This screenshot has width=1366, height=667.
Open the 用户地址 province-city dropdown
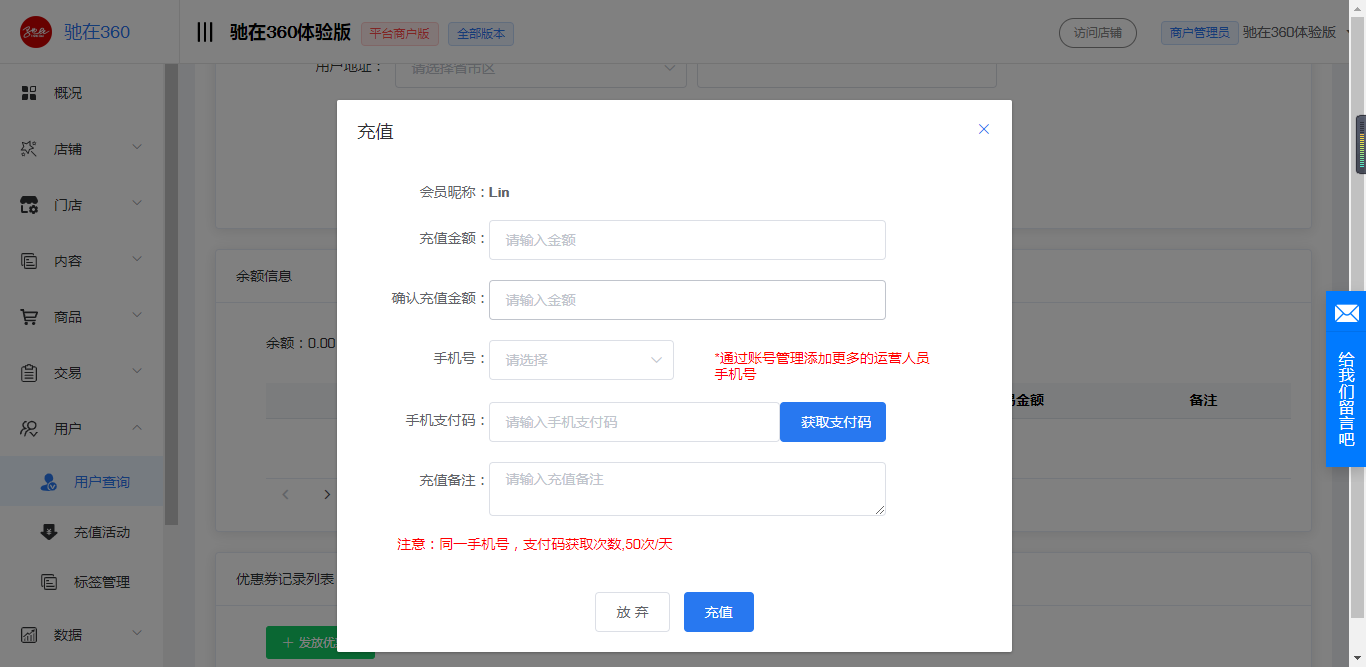click(541, 69)
